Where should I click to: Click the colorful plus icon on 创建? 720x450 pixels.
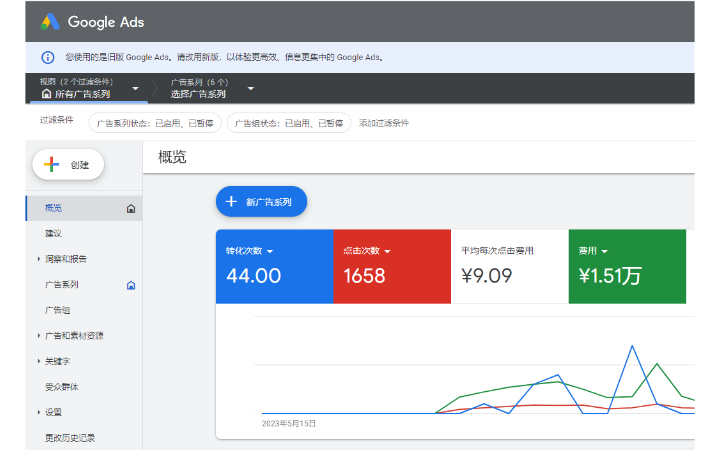point(51,164)
